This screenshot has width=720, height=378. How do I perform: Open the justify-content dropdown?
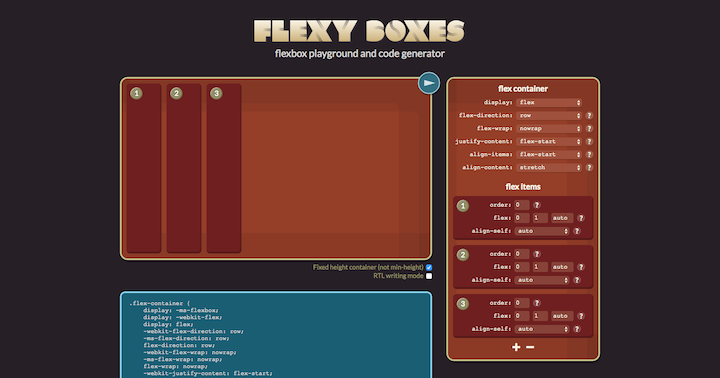point(549,141)
